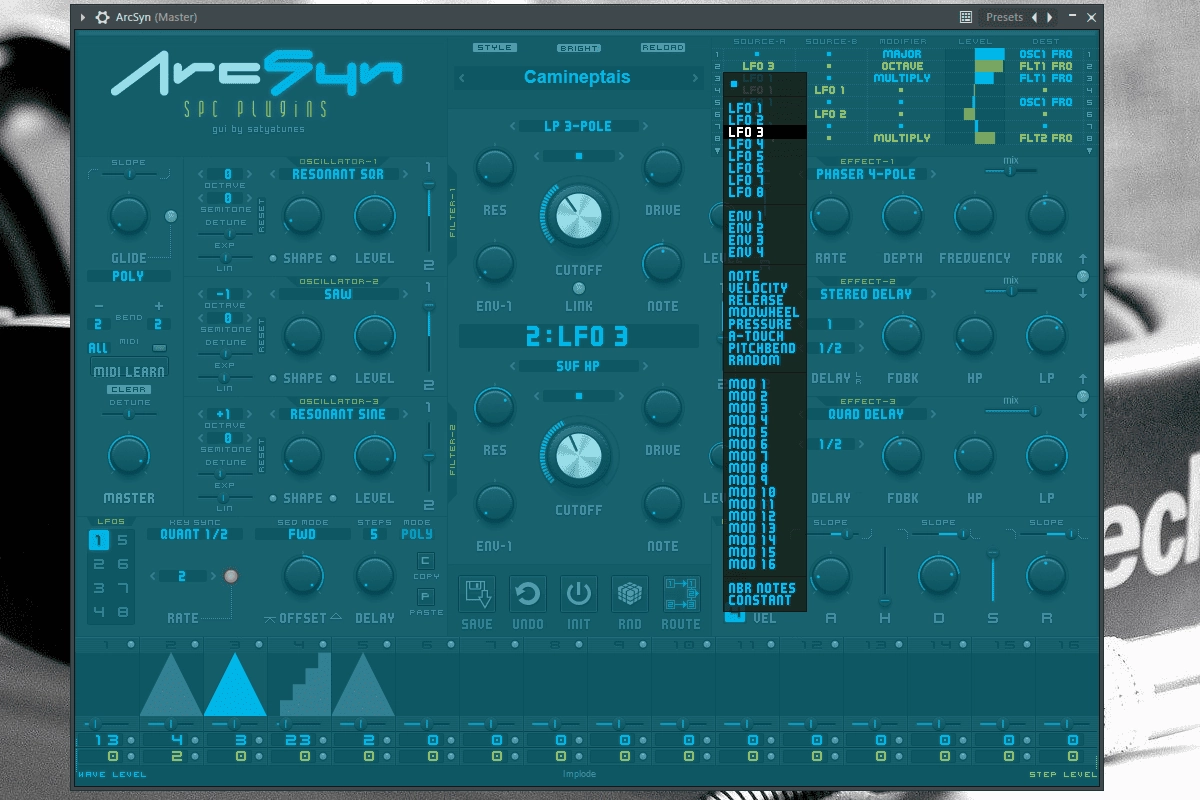Image resolution: width=1200 pixels, height=800 pixels.
Task: Click the RND cube randomize icon
Action: 630,595
